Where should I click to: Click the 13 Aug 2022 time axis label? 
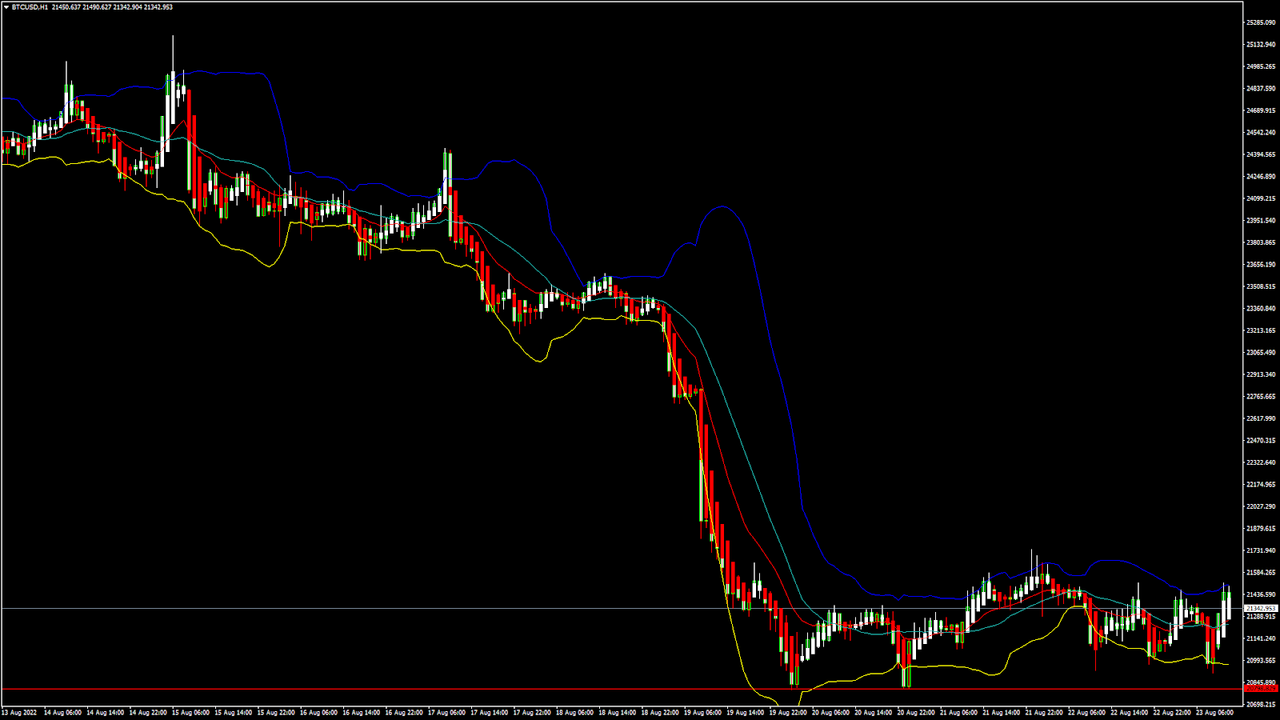tap(18, 713)
